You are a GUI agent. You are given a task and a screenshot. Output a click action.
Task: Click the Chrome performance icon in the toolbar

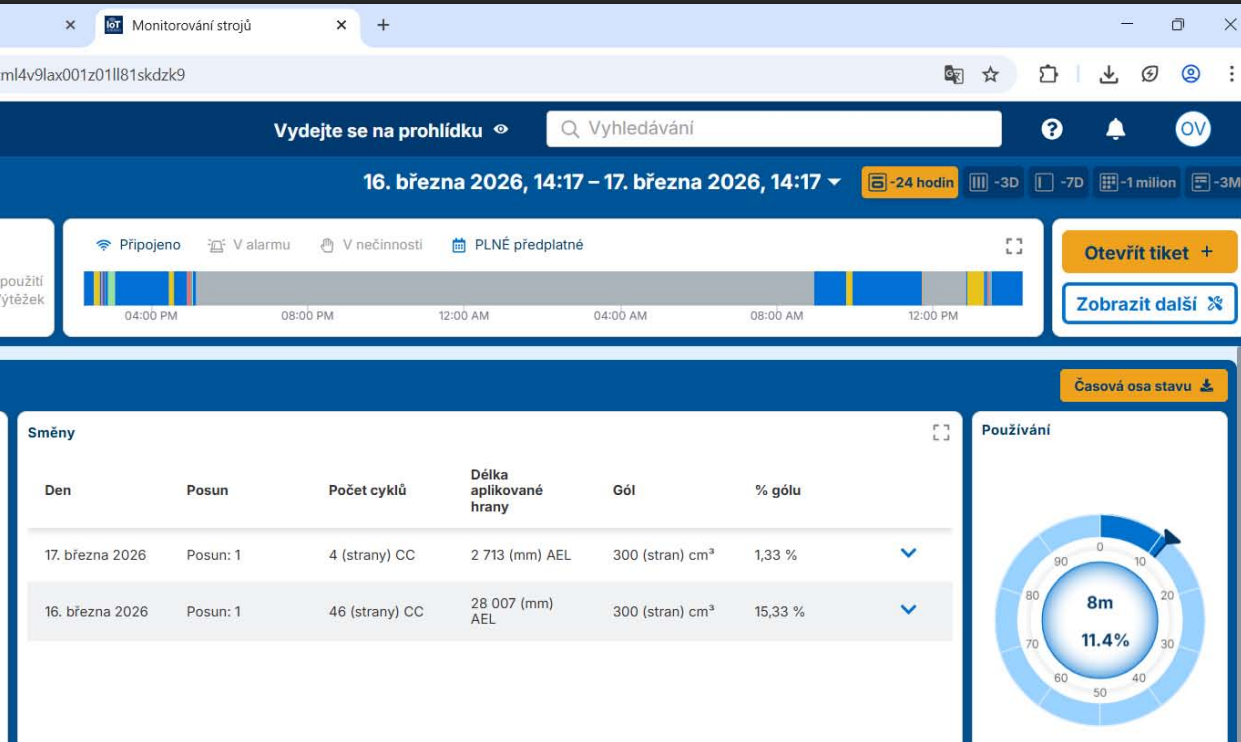pyautogui.click(x=1150, y=74)
